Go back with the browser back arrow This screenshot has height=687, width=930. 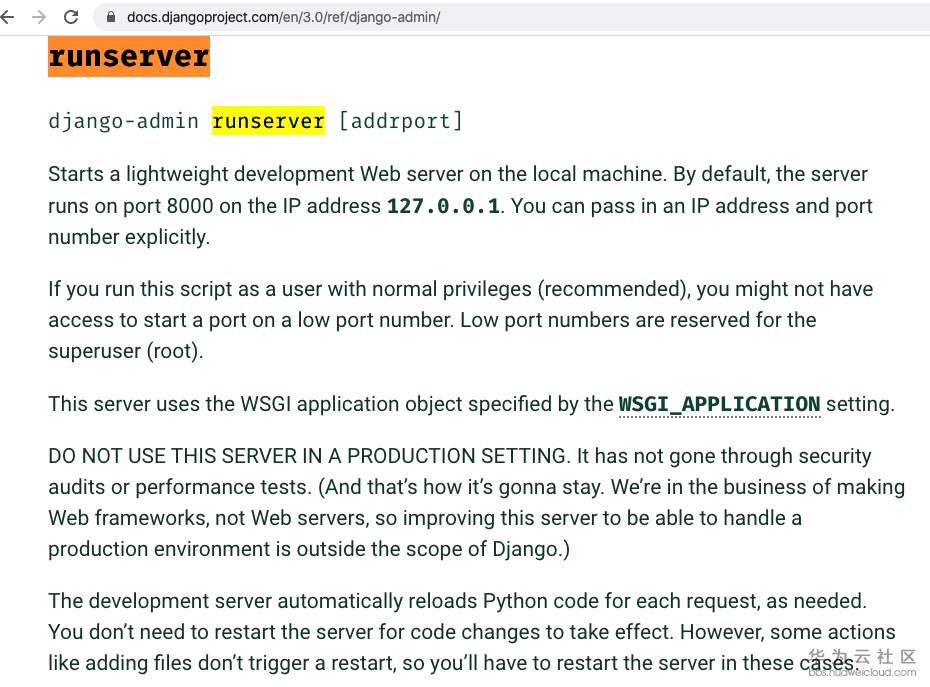pyautogui.click(x=7, y=17)
